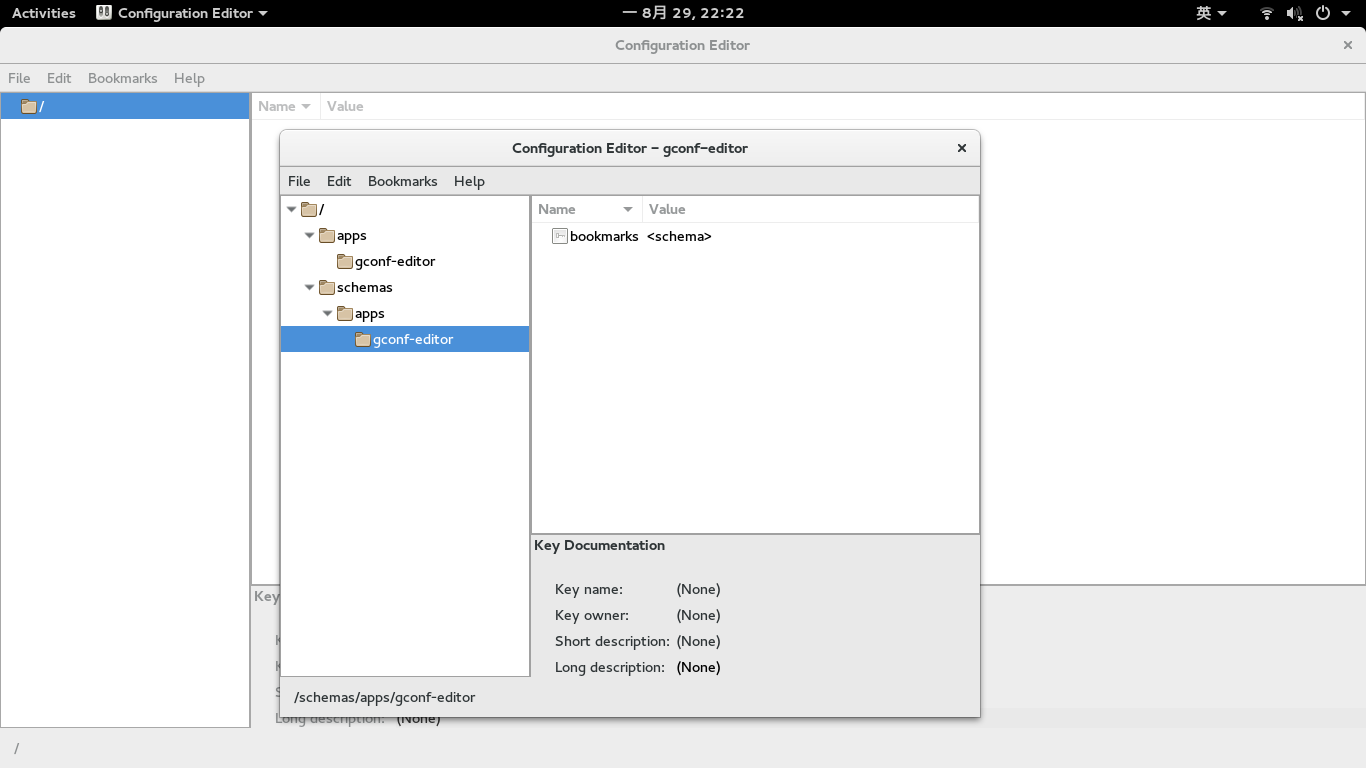Collapse the root / tree node
Viewport: 1366px width, 768px height.
[292, 210]
